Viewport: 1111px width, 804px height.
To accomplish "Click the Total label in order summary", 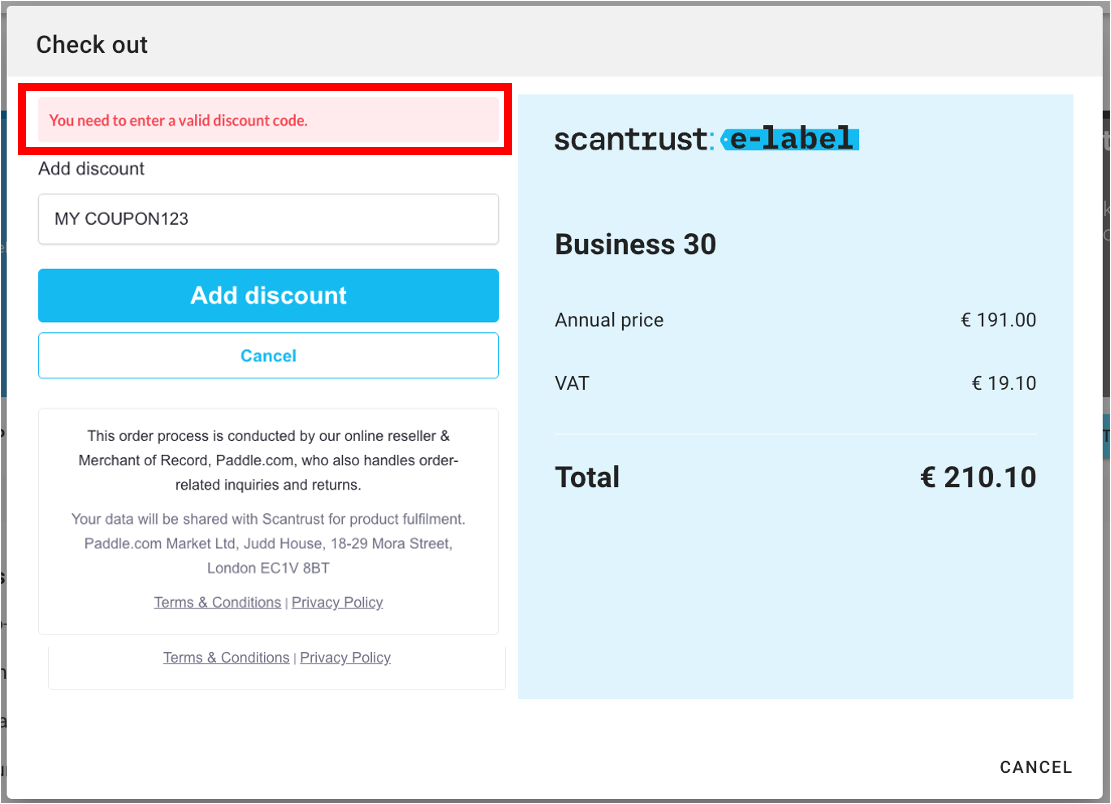I will pos(587,477).
